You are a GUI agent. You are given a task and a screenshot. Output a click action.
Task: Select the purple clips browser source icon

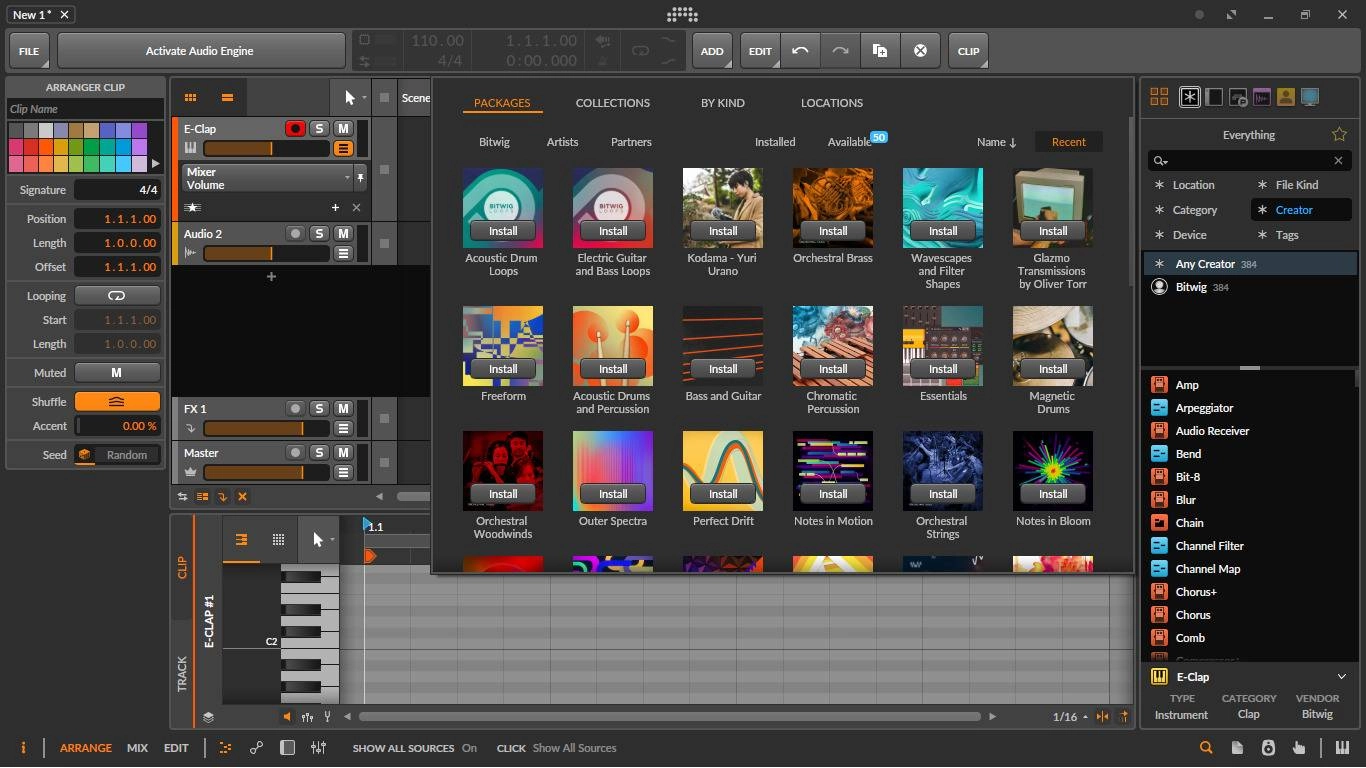[x=1262, y=97]
